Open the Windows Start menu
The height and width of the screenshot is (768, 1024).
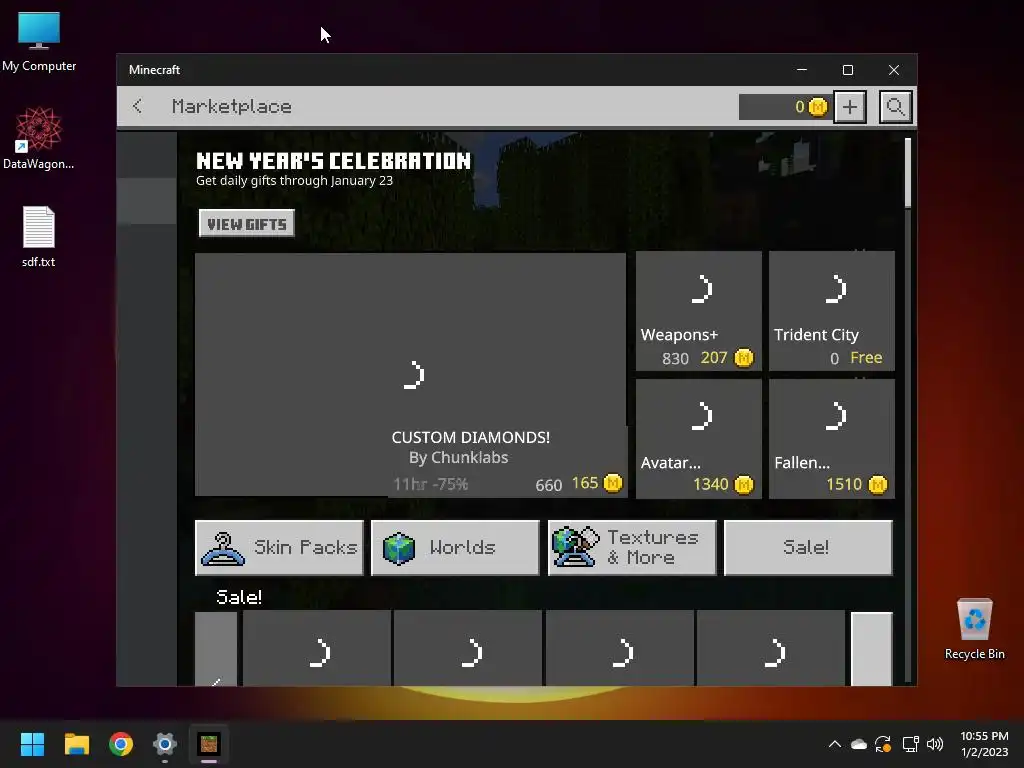click(x=32, y=744)
